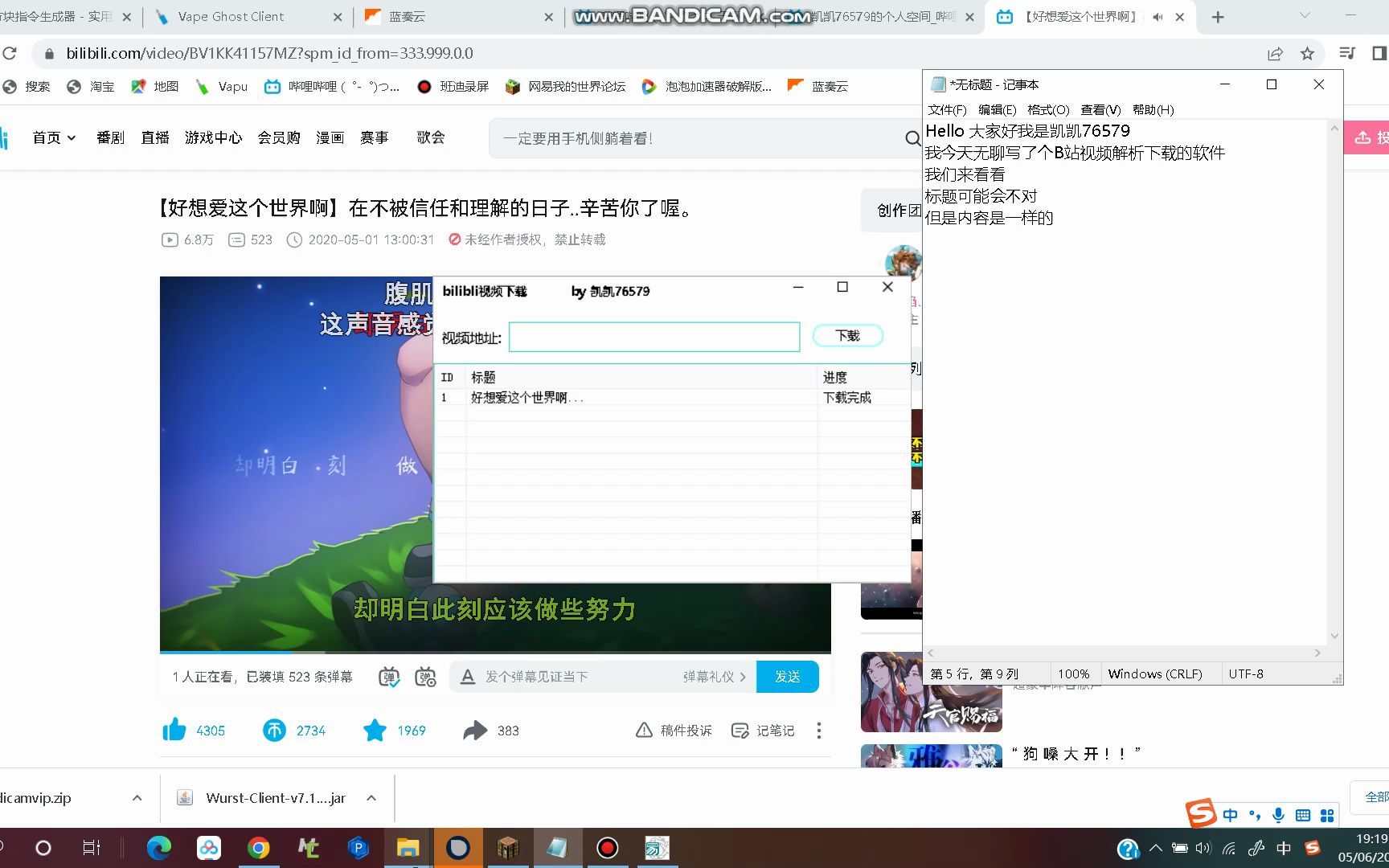Click the favorite star icon showing 1969

[x=375, y=730]
